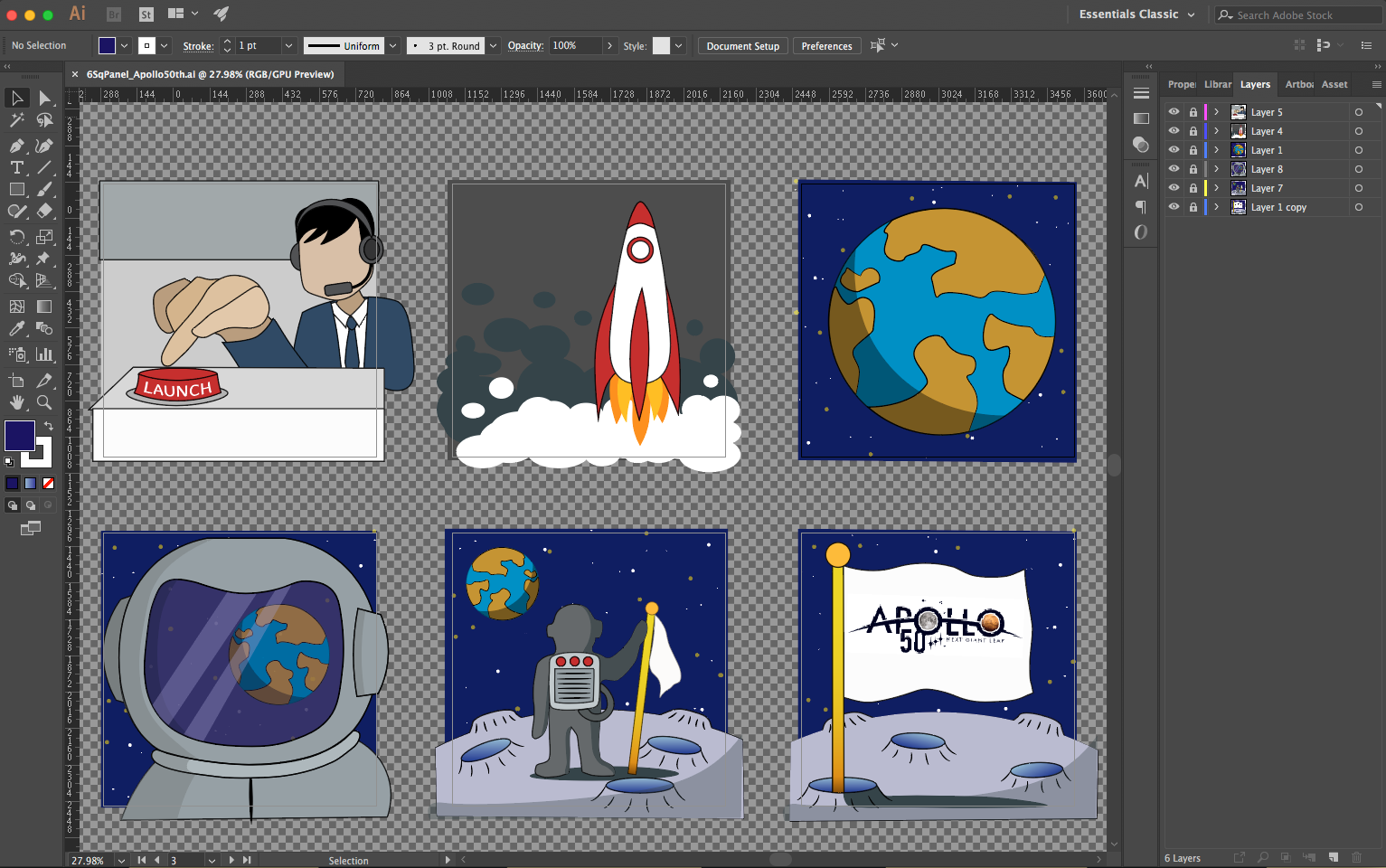This screenshot has height=868, width=1386.
Task: Hide Layer 7 with its eye icon
Action: pos(1174,188)
